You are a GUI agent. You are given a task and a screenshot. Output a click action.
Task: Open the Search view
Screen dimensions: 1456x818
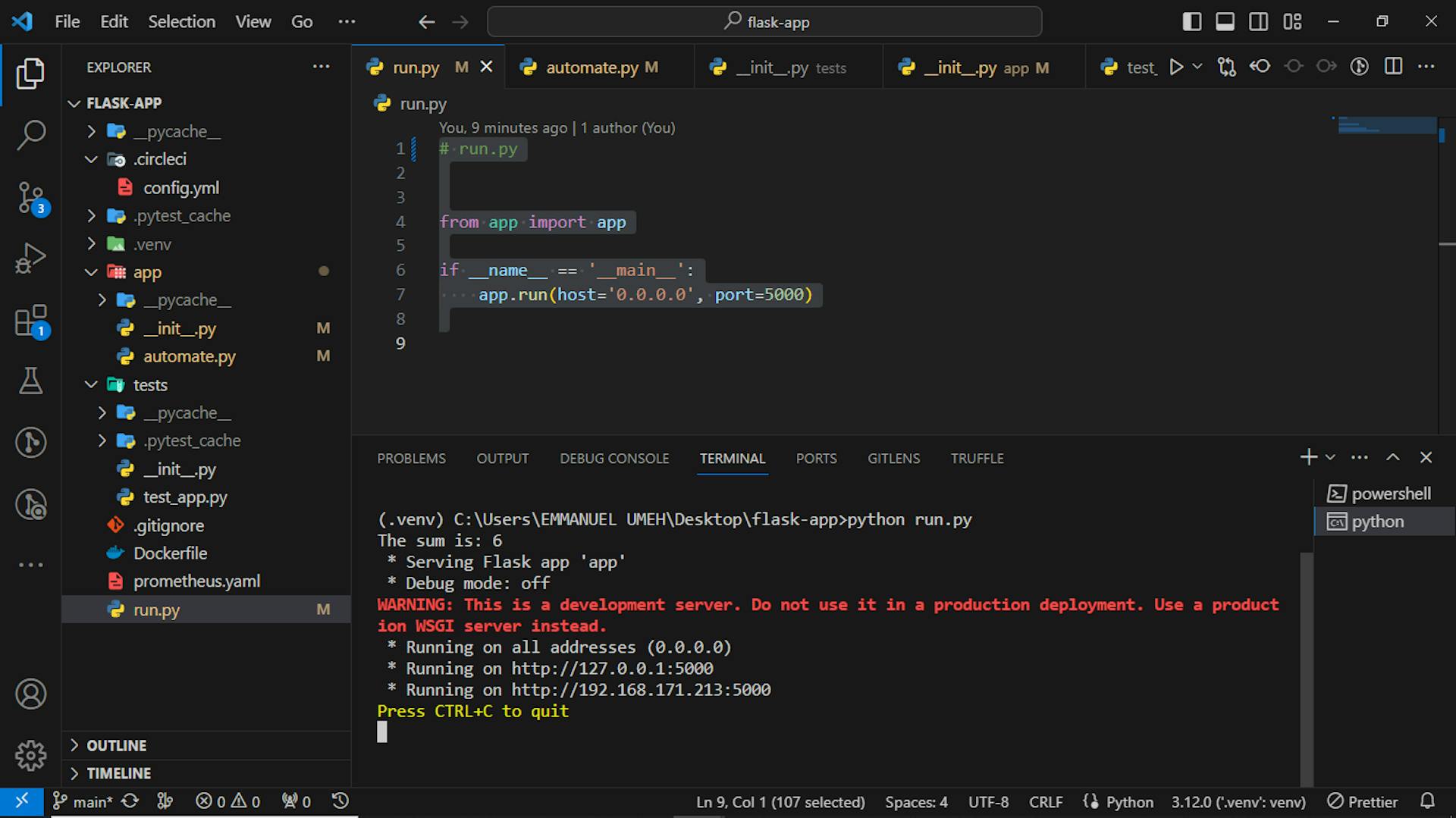(x=30, y=135)
